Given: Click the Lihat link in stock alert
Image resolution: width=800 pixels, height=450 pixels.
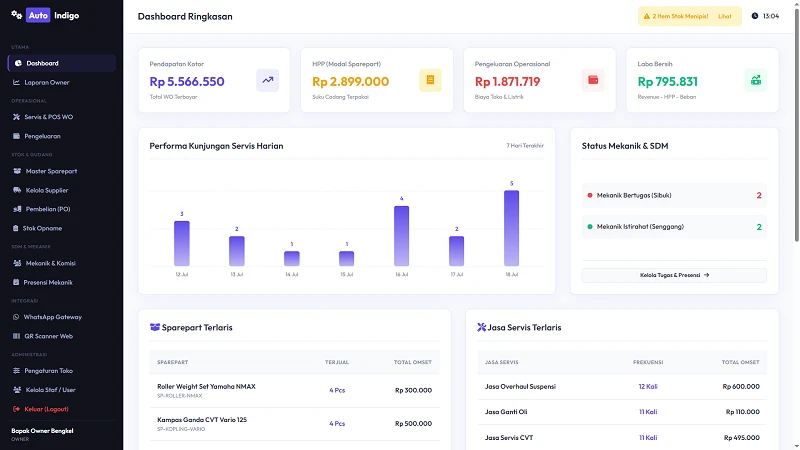Looking at the screenshot, I should pos(724,16).
